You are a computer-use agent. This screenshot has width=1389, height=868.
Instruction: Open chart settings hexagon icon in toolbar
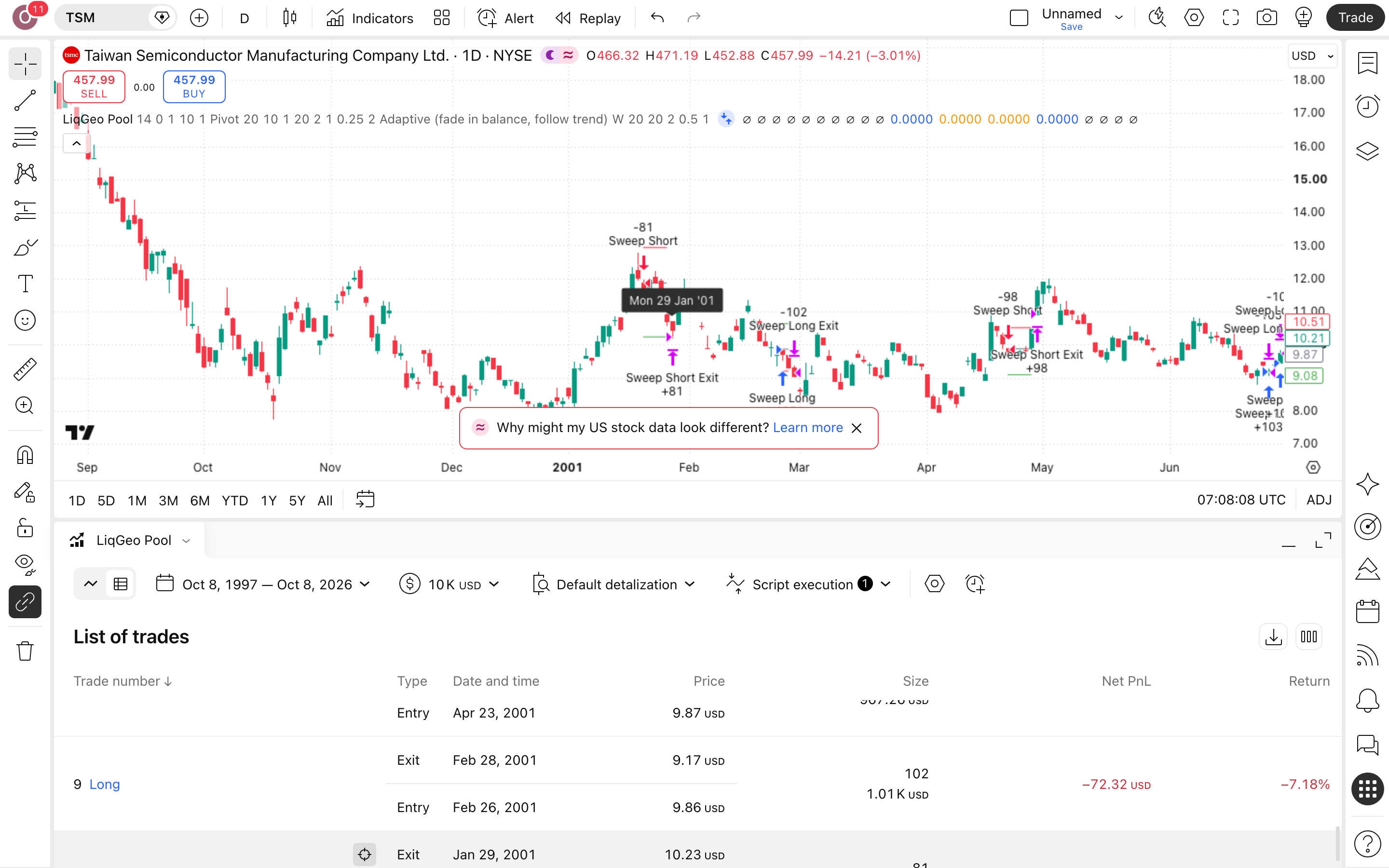click(x=1194, y=18)
